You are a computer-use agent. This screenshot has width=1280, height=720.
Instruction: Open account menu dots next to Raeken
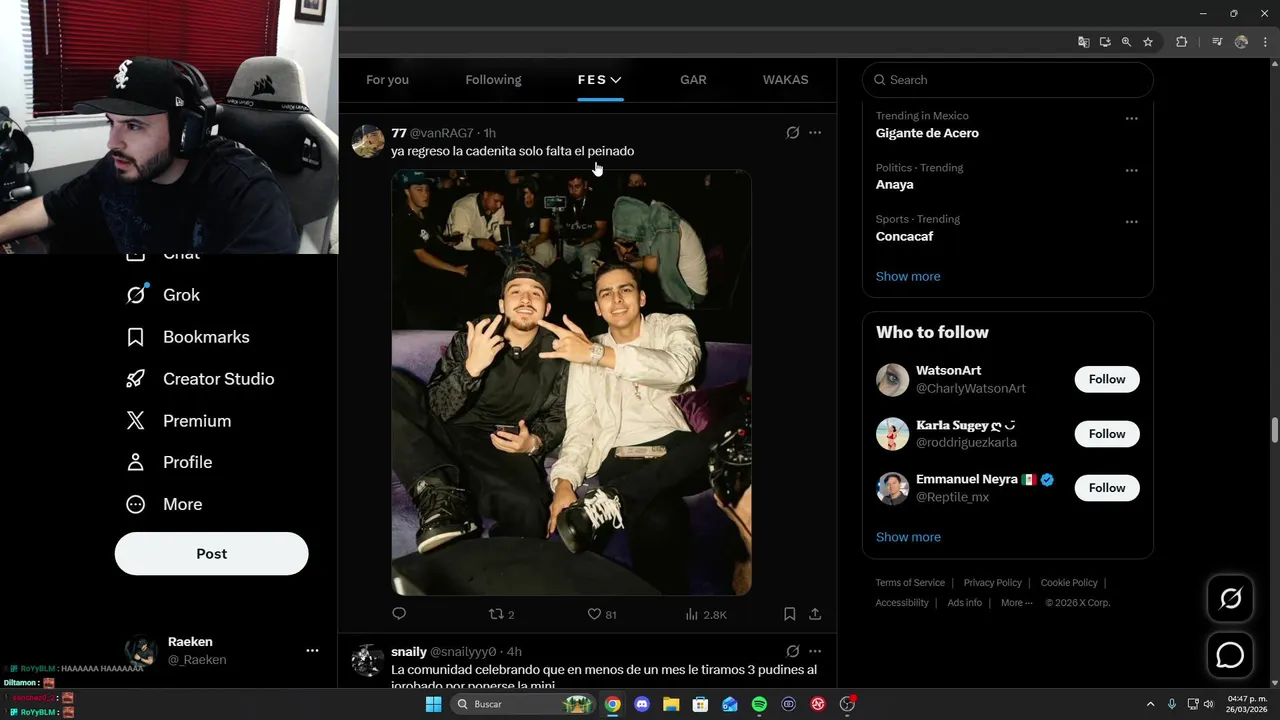pyautogui.click(x=312, y=650)
